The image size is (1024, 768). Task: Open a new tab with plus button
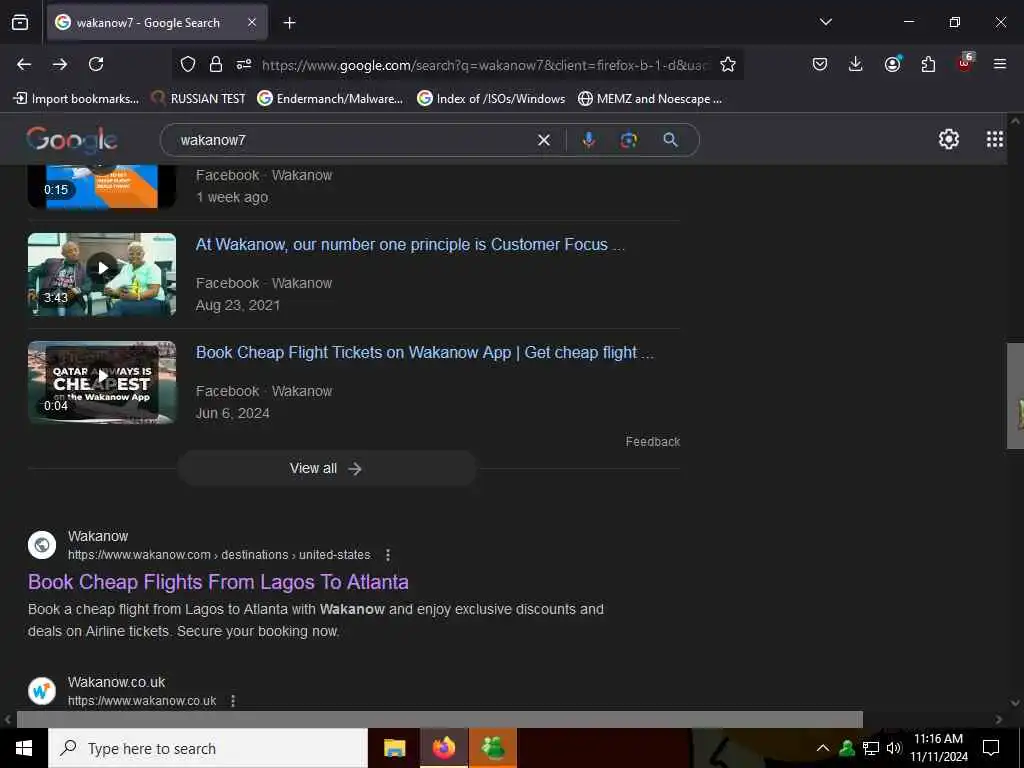tap(290, 23)
